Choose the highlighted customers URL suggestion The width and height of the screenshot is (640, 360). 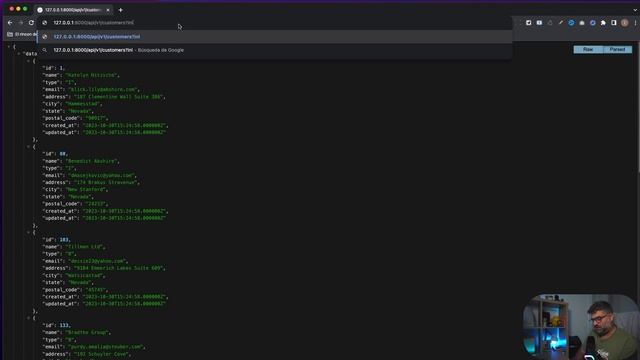click(x=275, y=37)
